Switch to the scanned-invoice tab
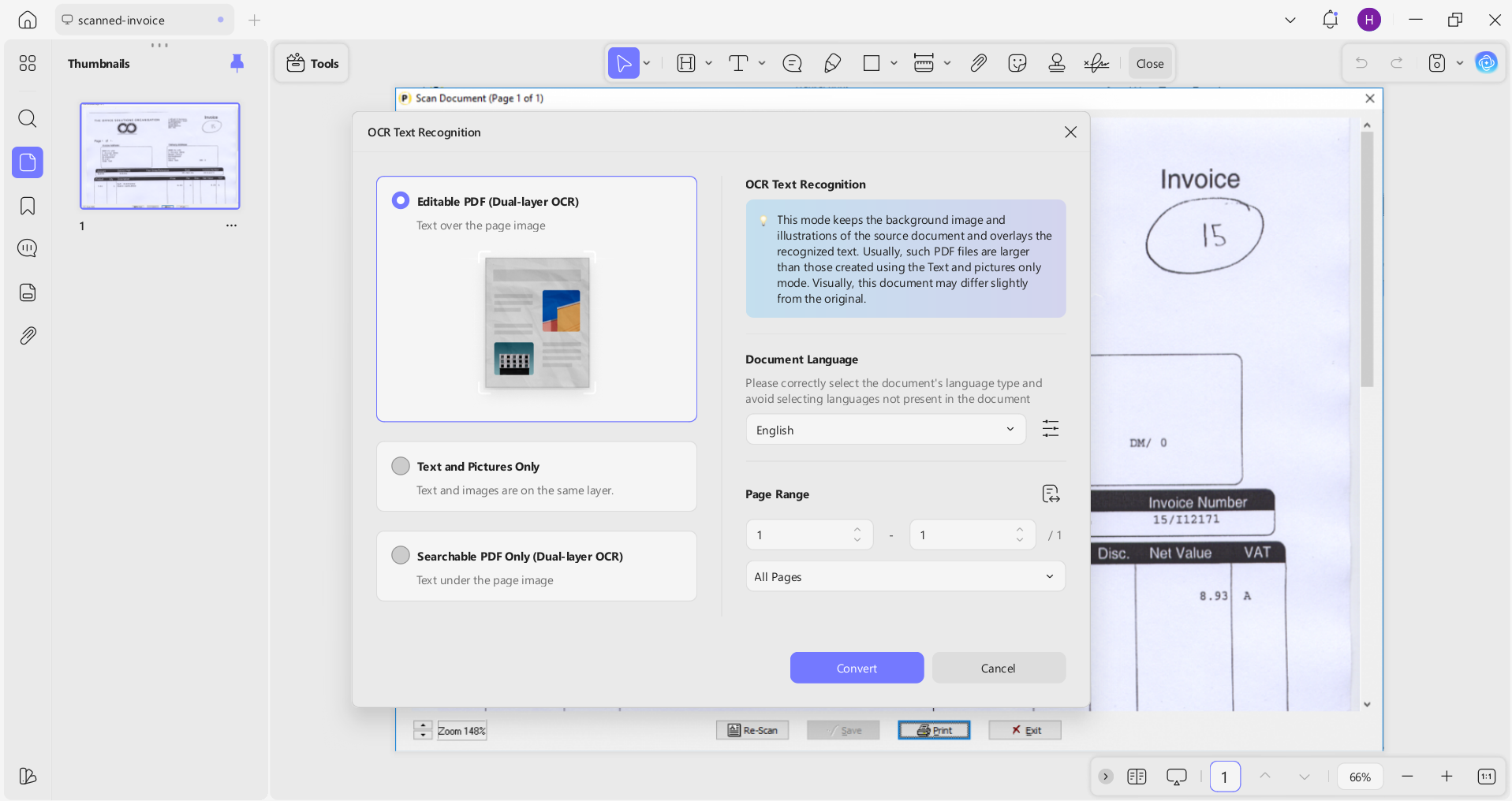Viewport: 1512px width, 801px height. pos(144,20)
